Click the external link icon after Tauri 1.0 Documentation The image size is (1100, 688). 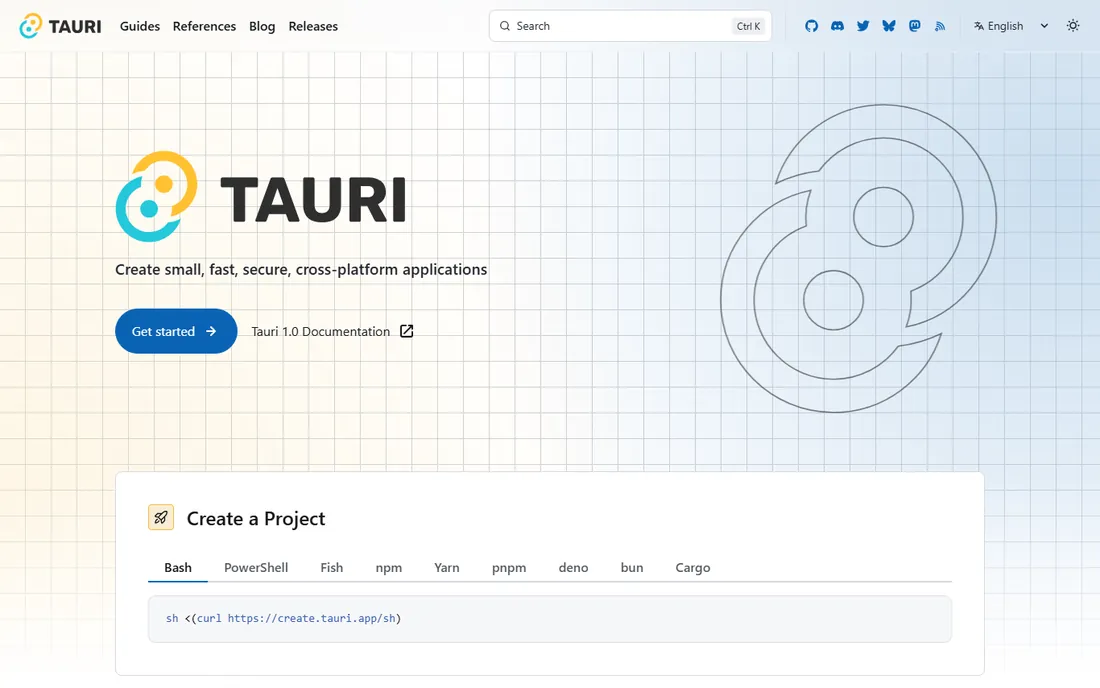406,331
